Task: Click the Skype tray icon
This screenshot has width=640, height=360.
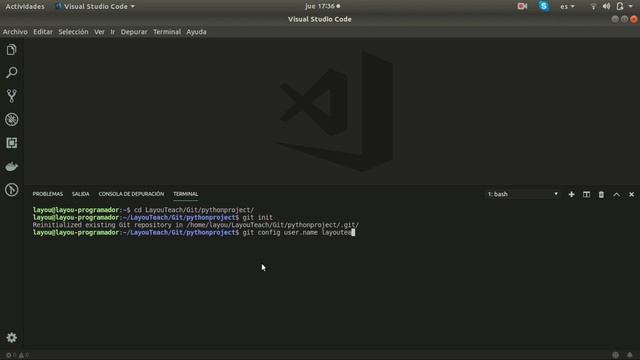Action: tap(543, 6)
